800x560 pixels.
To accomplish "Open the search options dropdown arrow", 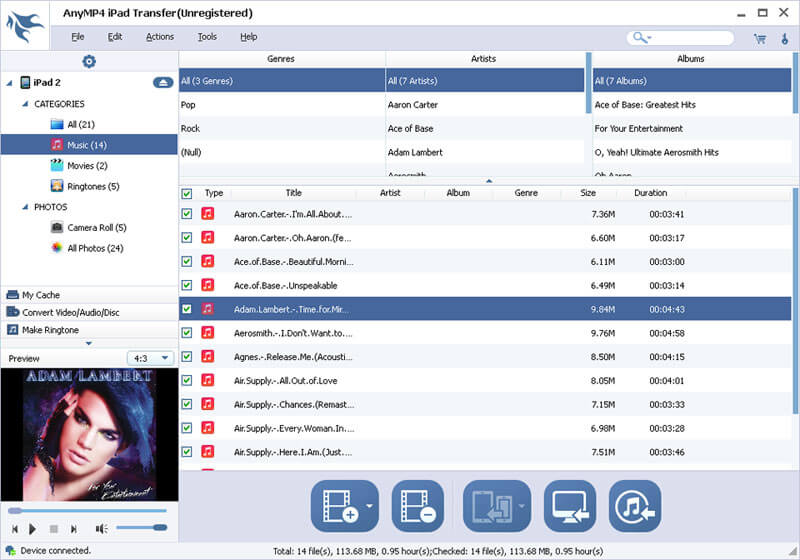I will tap(649, 38).
